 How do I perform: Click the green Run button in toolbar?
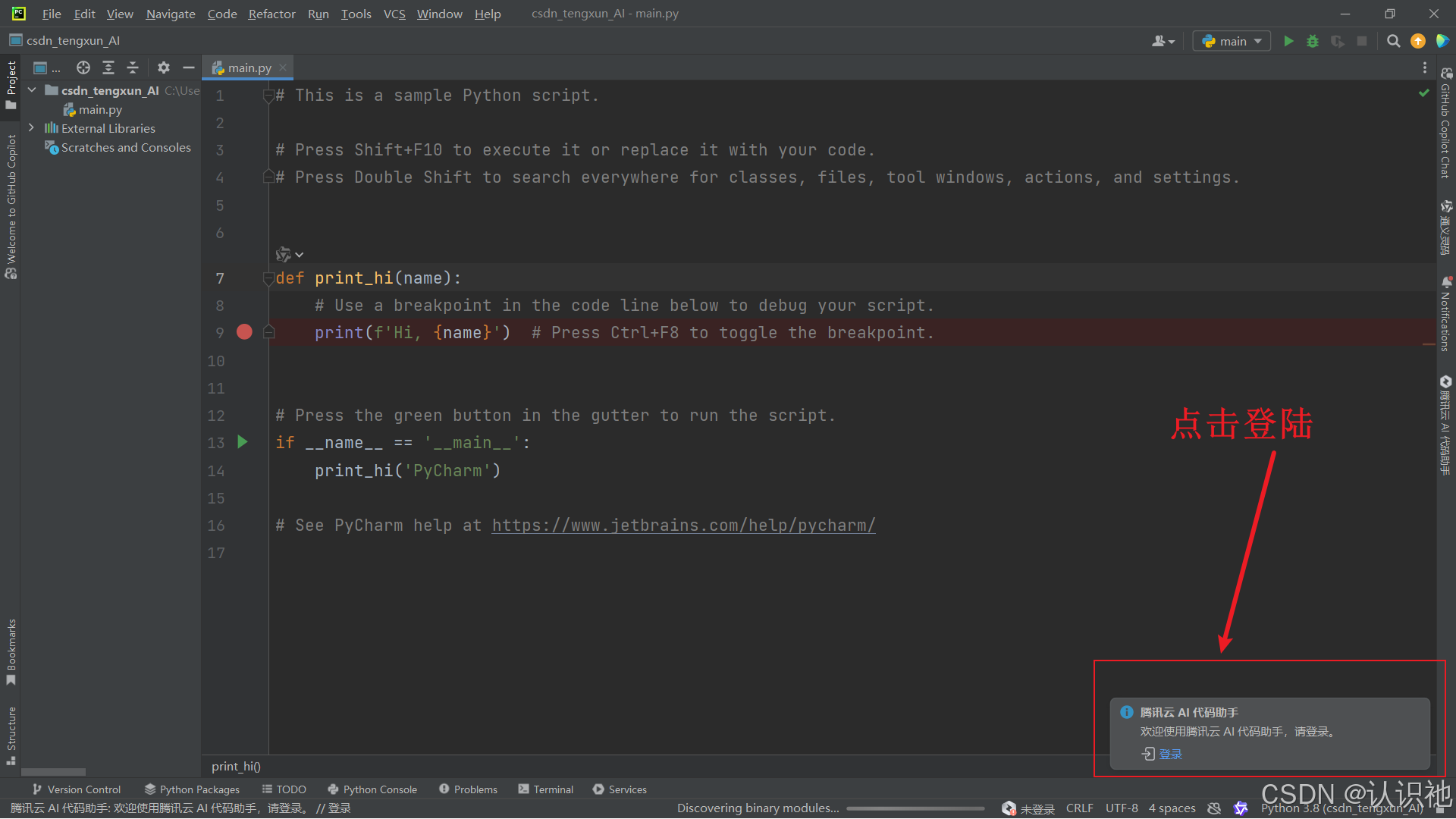(1288, 41)
